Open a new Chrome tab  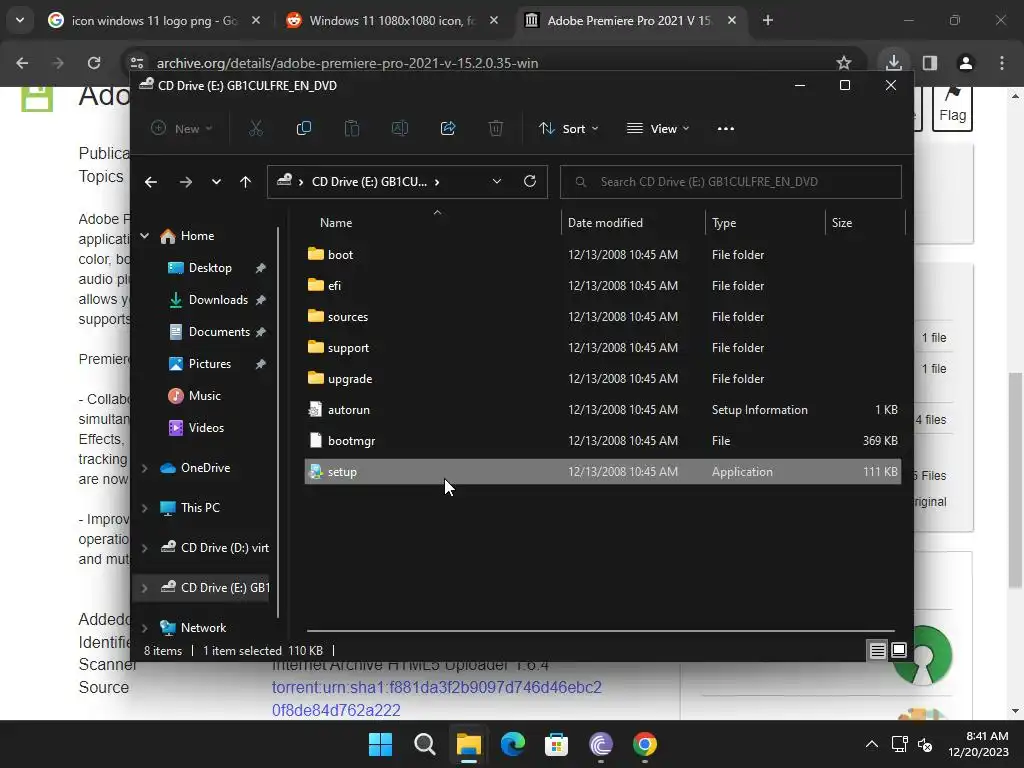pyautogui.click(x=768, y=20)
